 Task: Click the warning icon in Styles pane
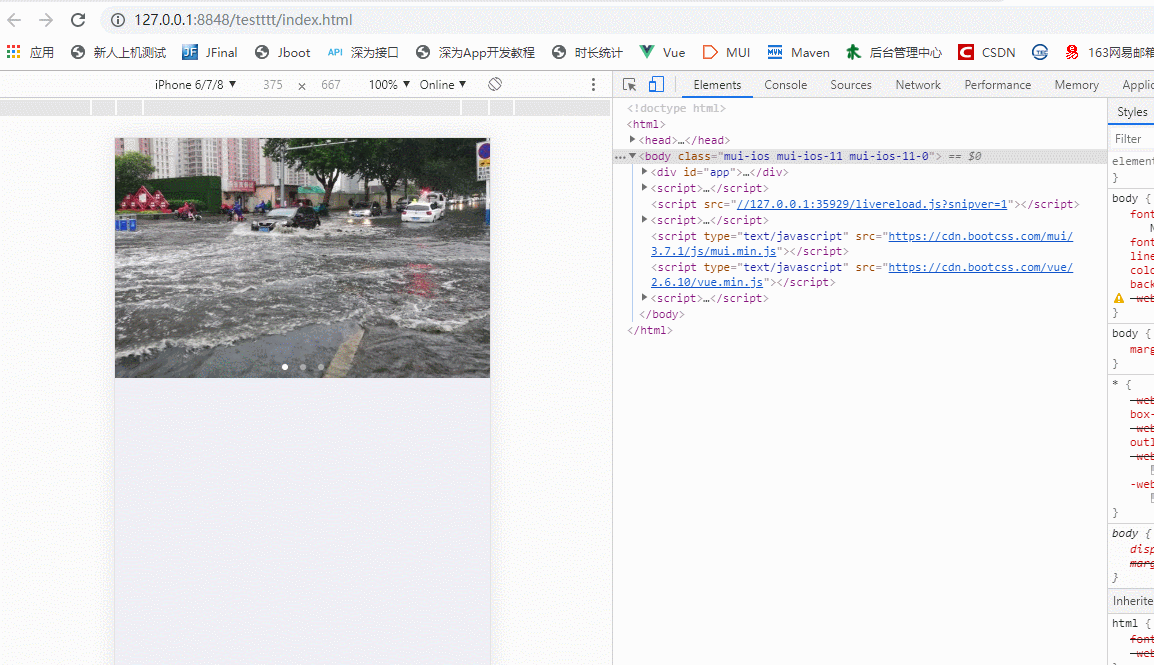coord(1119,298)
